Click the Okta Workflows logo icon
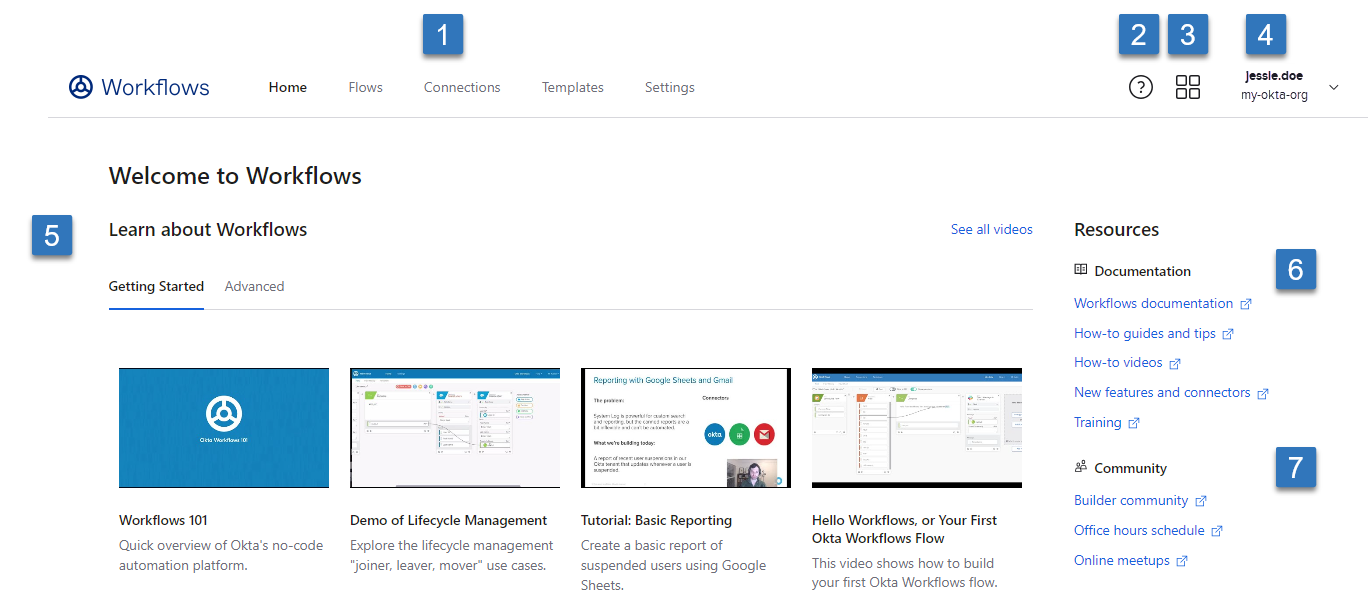Viewport: 1368px width, 604px height. 80,87
